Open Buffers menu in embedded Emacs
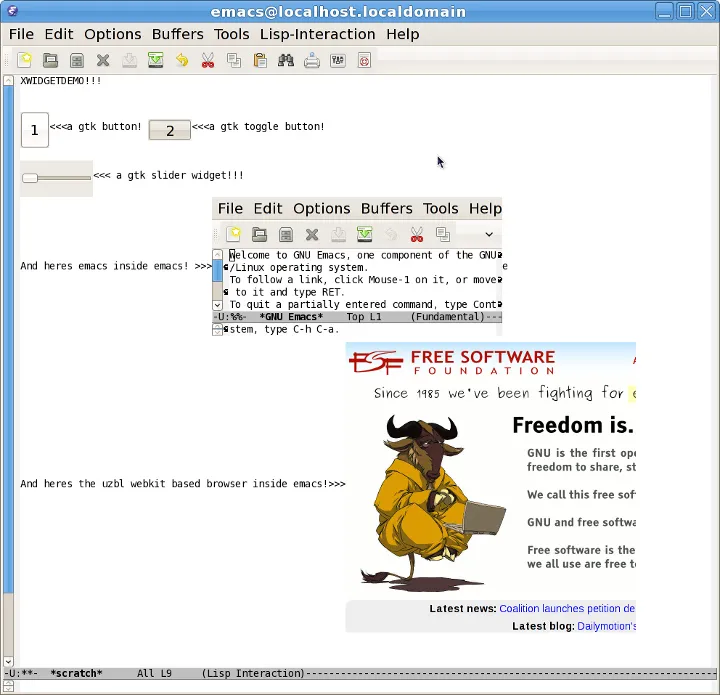This screenshot has height=695, width=720. click(387, 208)
